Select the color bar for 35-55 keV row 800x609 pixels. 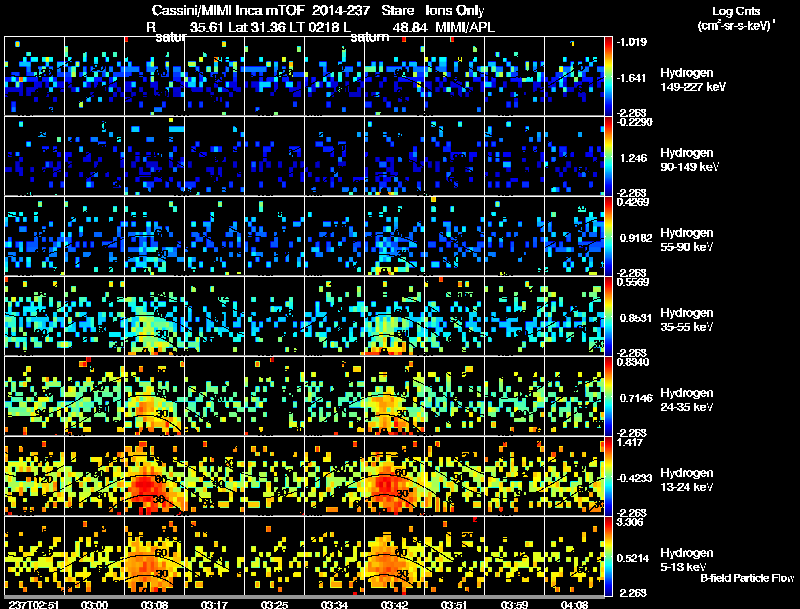coord(608,316)
